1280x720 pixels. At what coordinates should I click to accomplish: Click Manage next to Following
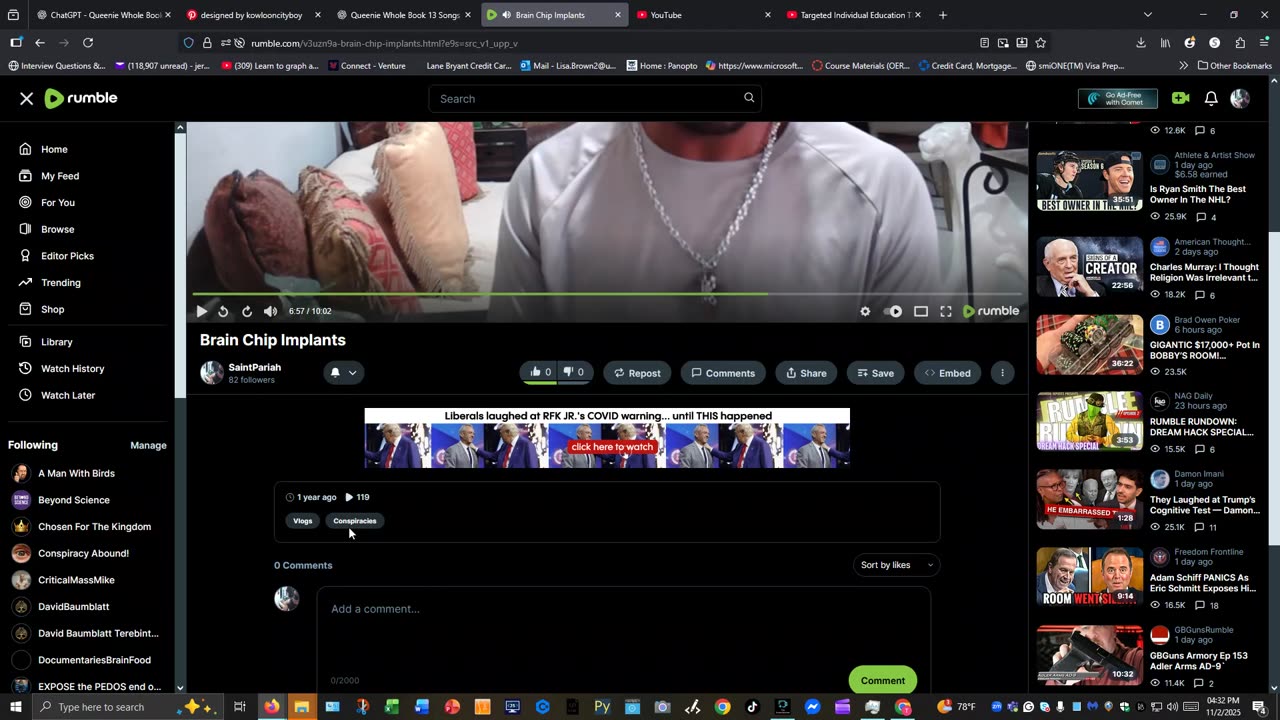tap(148, 445)
